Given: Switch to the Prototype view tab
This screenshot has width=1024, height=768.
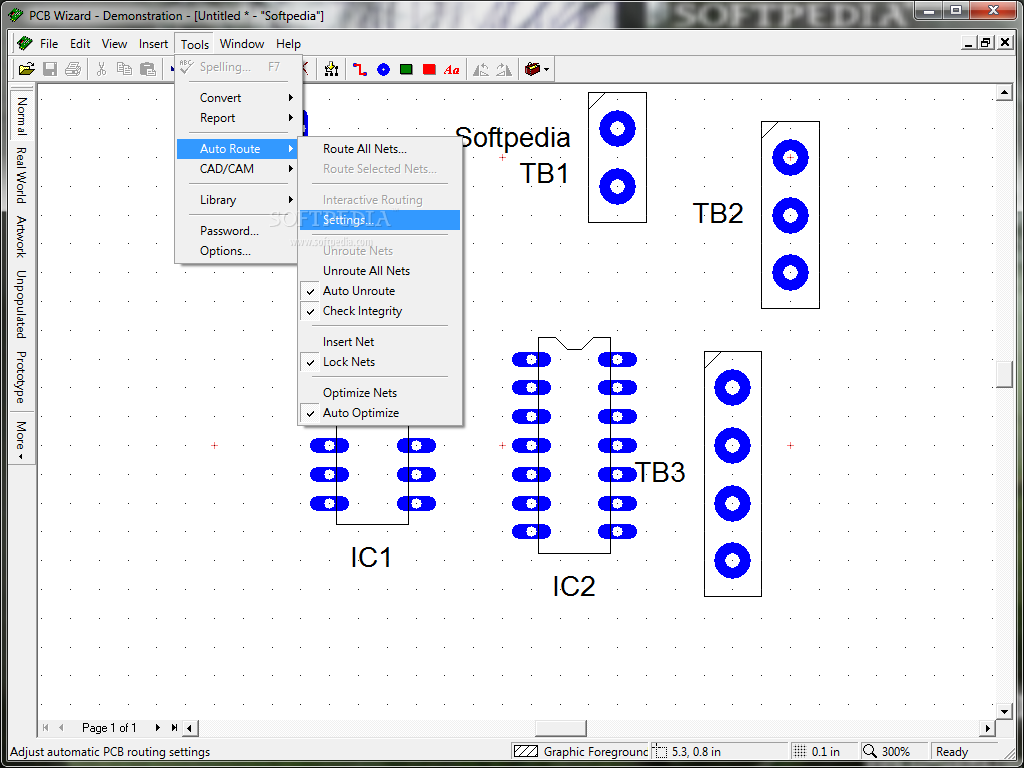Looking at the screenshot, I should pyautogui.click(x=22, y=377).
